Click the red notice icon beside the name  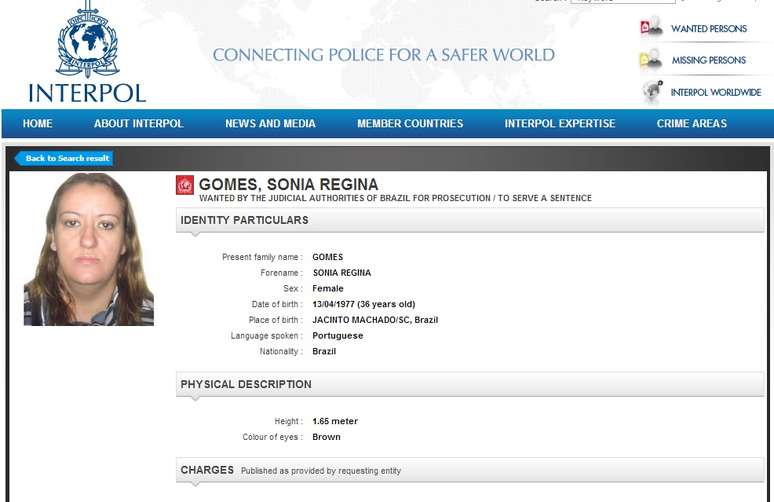coord(185,185)
